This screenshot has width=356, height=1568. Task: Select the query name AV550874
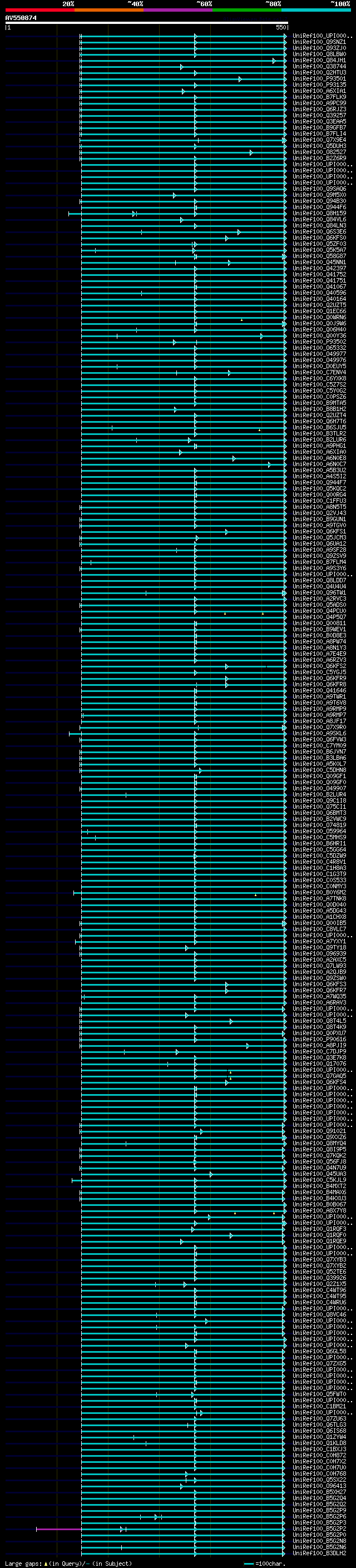coord(21,18)
